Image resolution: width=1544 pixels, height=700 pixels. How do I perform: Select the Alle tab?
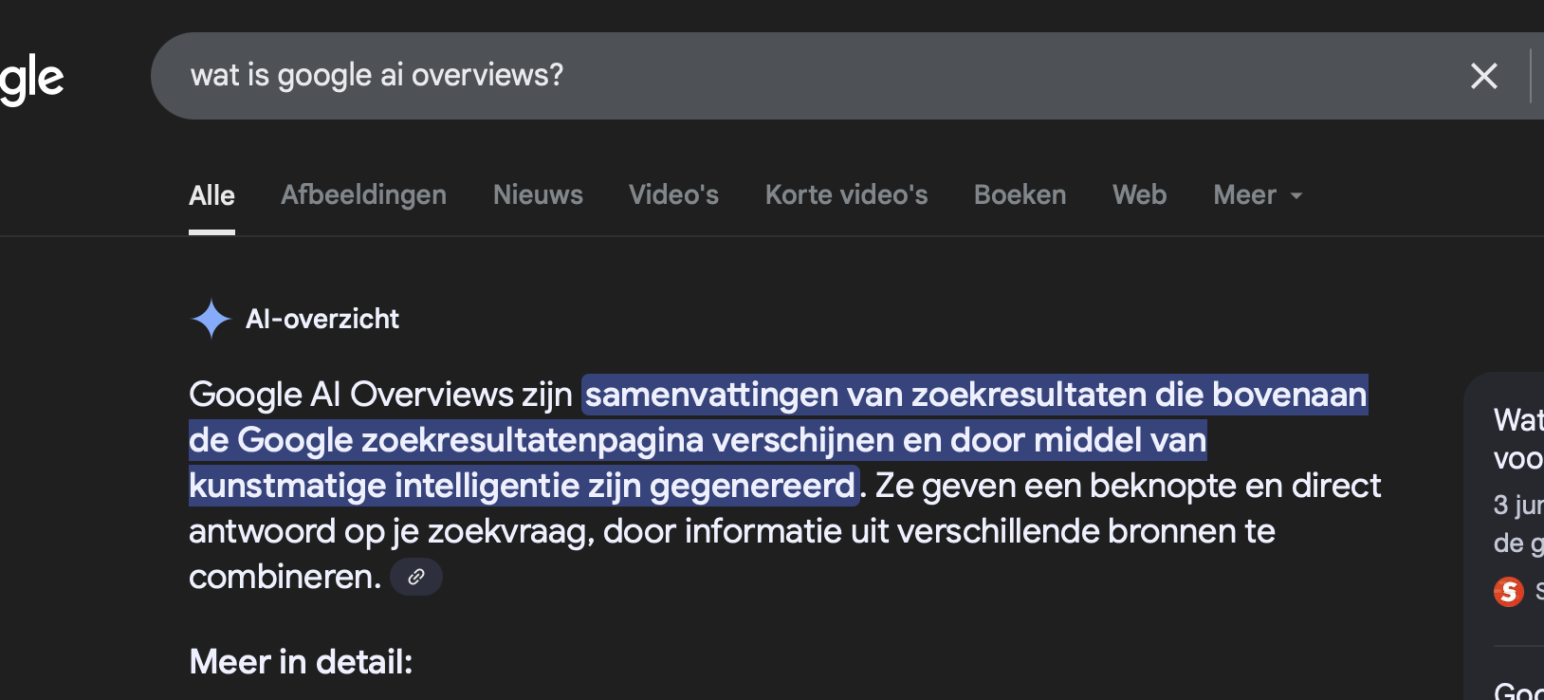pos(212,195)
